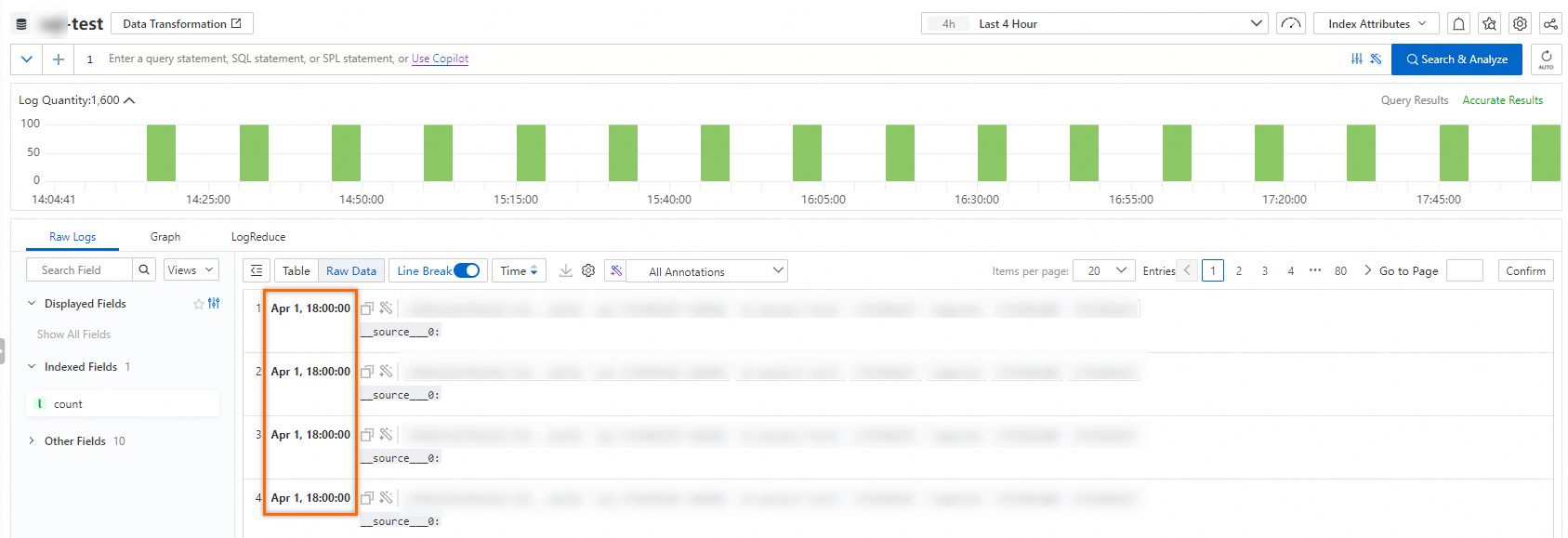Open Data Transformation
1568x538 pixels.
pos(182,23)
